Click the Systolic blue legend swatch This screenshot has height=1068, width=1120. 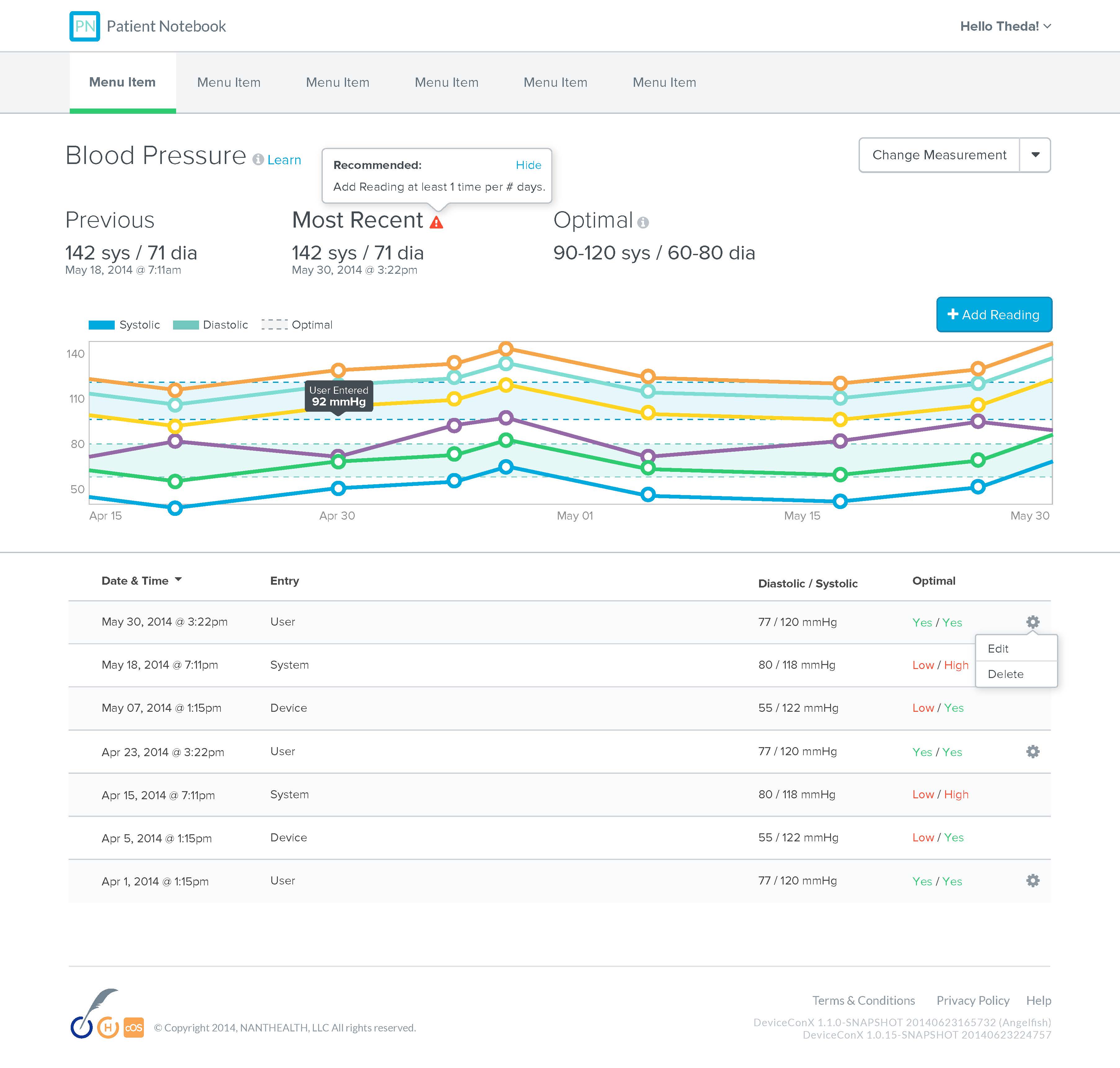click(101, 325)
